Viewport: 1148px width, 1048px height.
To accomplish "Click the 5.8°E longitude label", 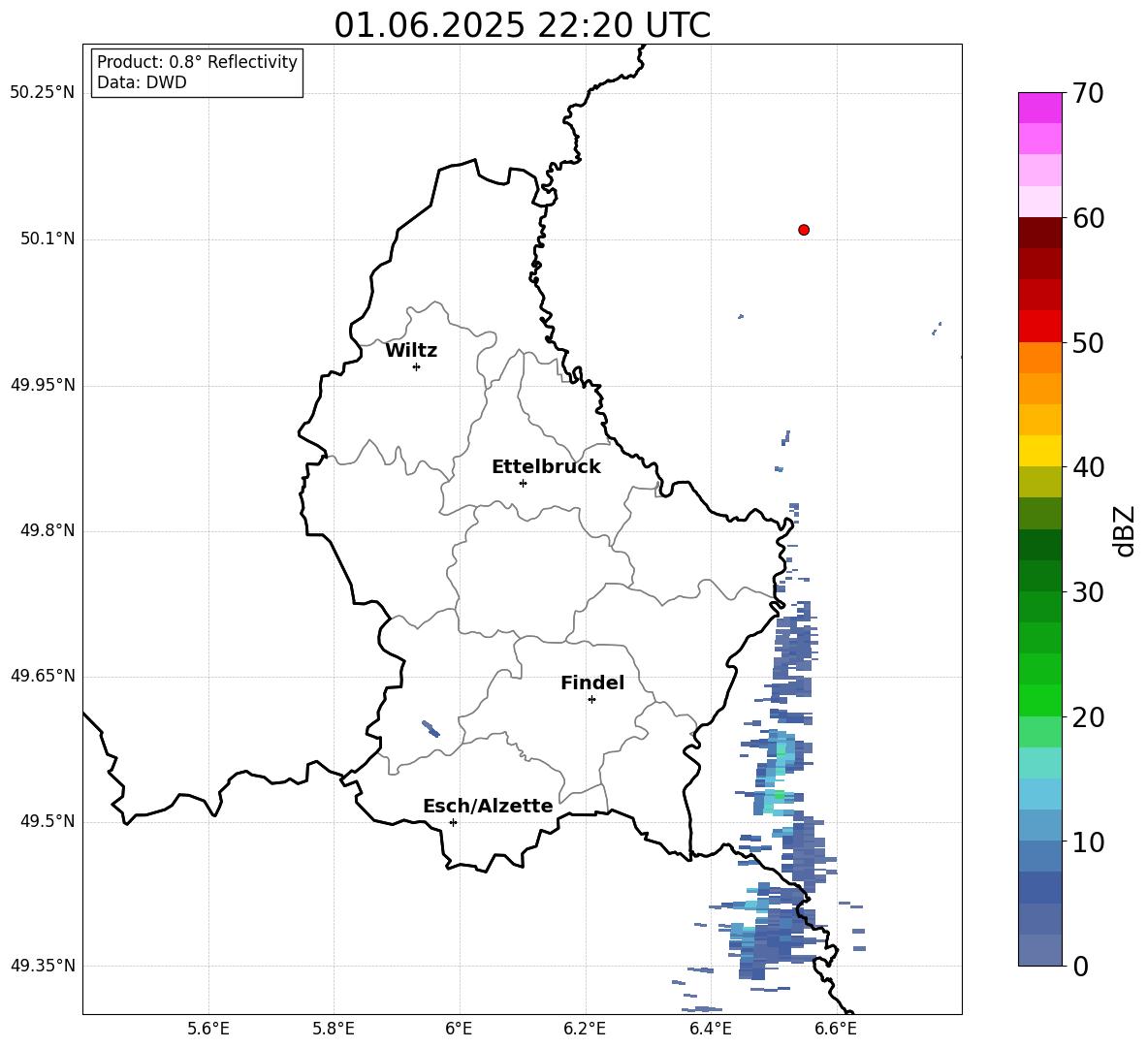I will pyautogui.click(x=334, y=1029).
